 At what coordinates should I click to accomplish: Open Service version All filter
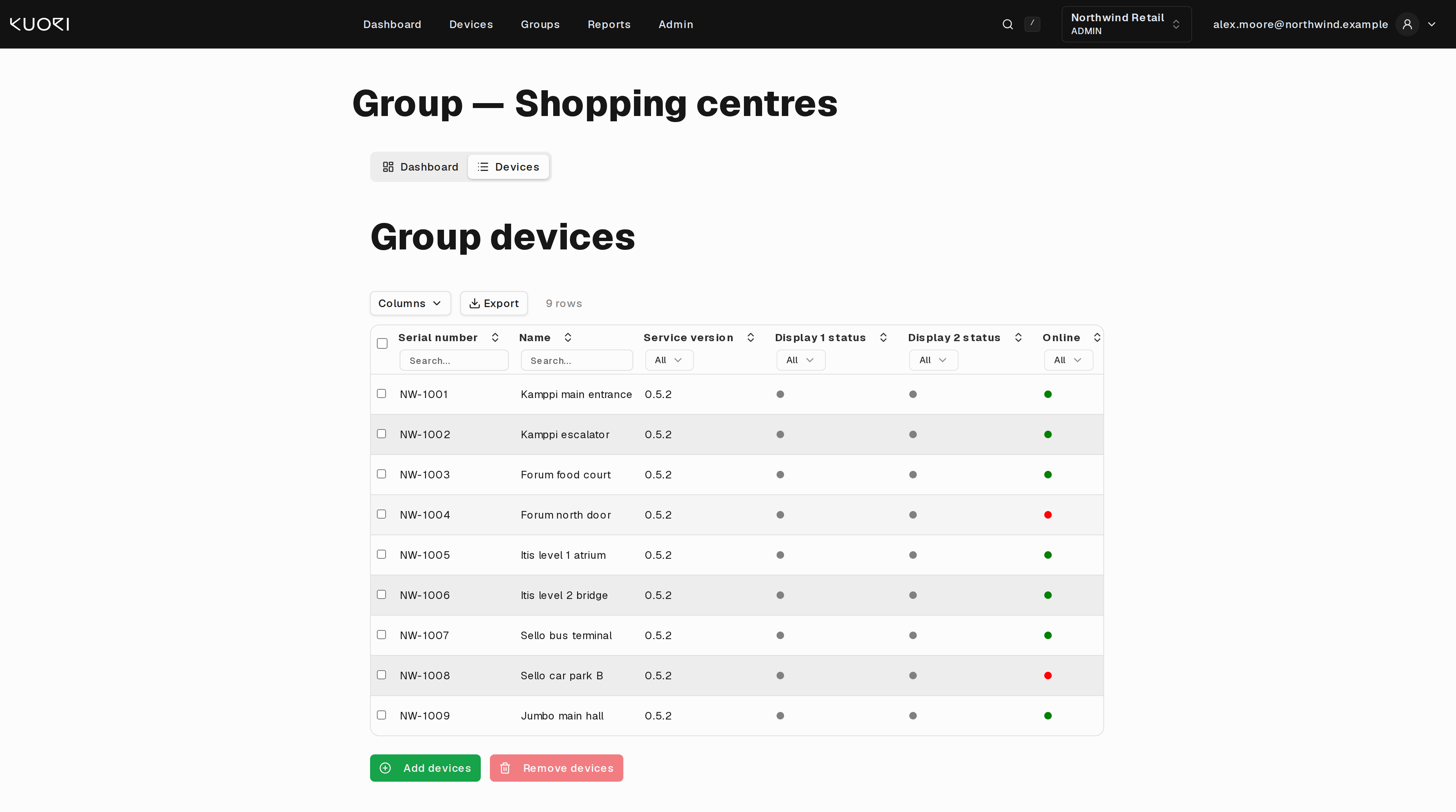tap(669, 360)
